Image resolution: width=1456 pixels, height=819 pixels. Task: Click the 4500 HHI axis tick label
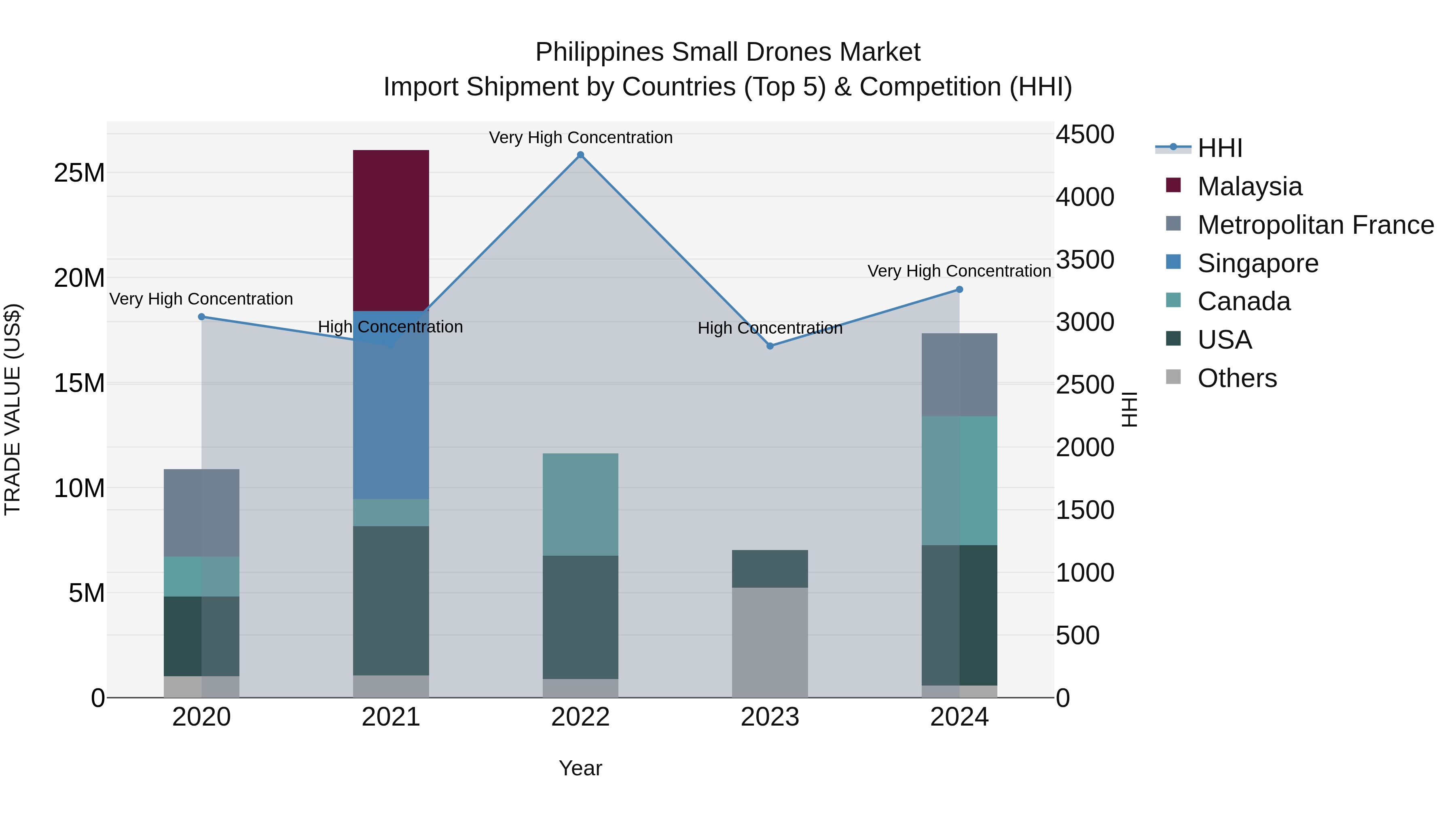pyautogui.click(x=1085, y=135)
